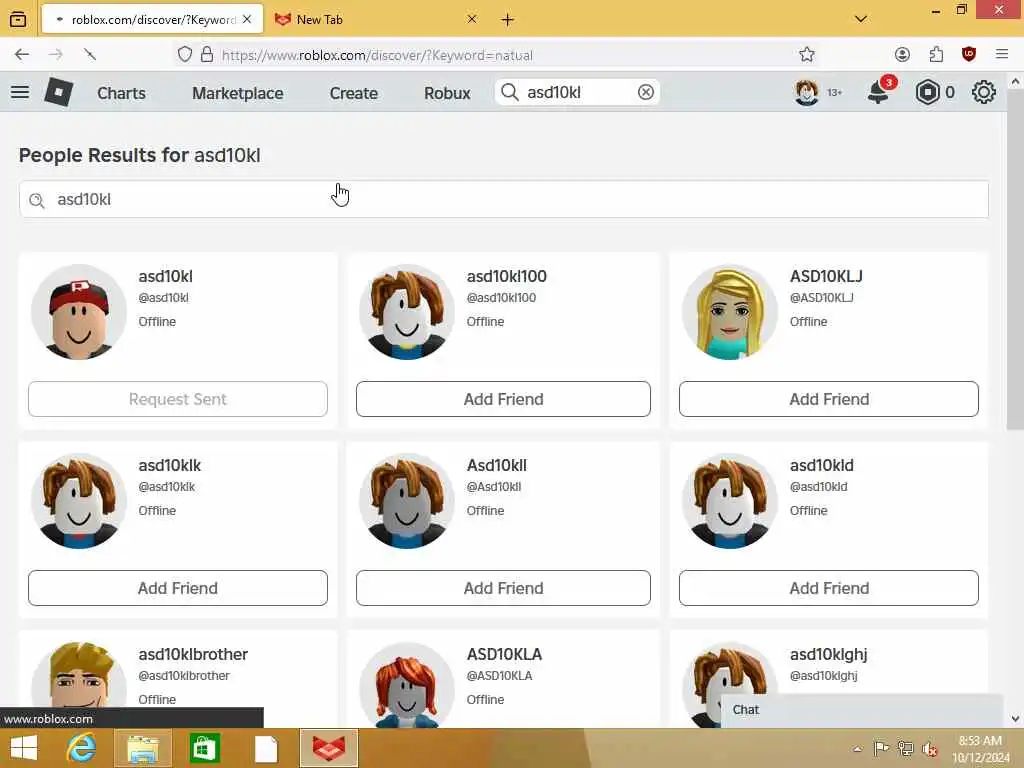Close the New Tab tab
Screen dimensions: 1024x768
pyautogui.click(x=472, y=20)
